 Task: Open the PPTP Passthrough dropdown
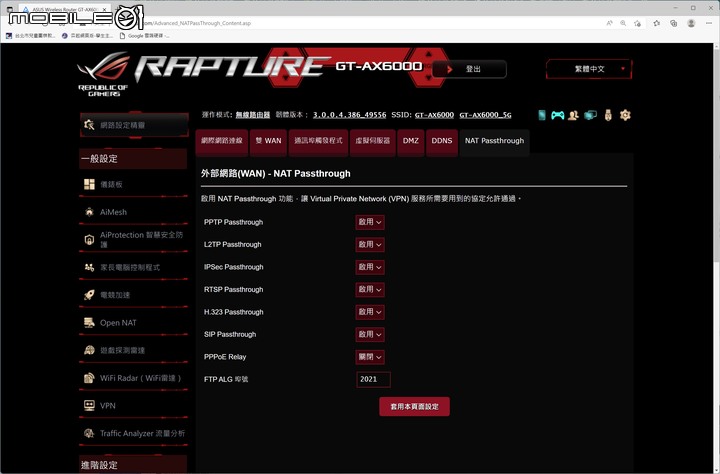[x=370, y=222]
